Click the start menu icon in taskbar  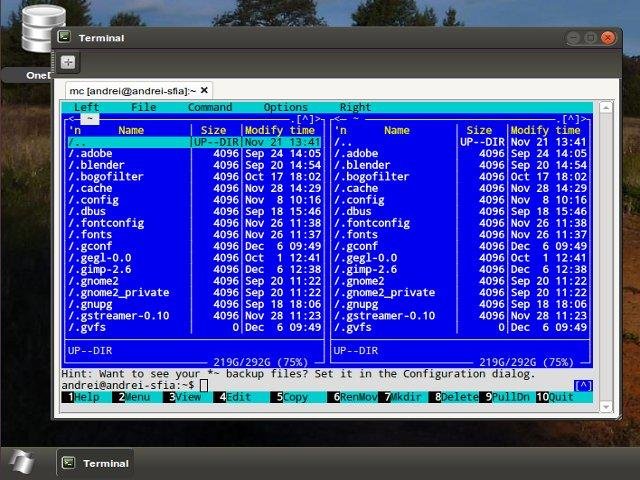tap(22, 462)
